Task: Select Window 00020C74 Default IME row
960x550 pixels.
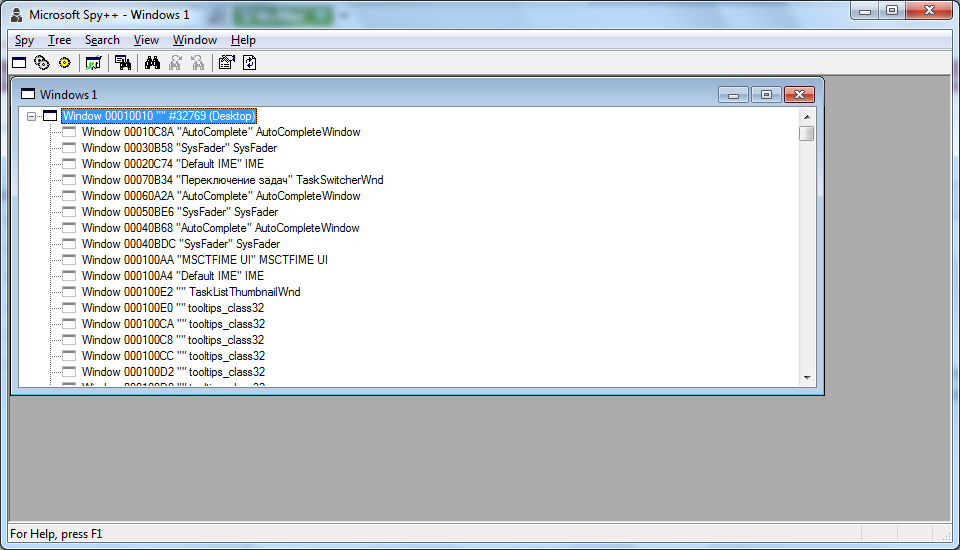Action: [173, 164]
